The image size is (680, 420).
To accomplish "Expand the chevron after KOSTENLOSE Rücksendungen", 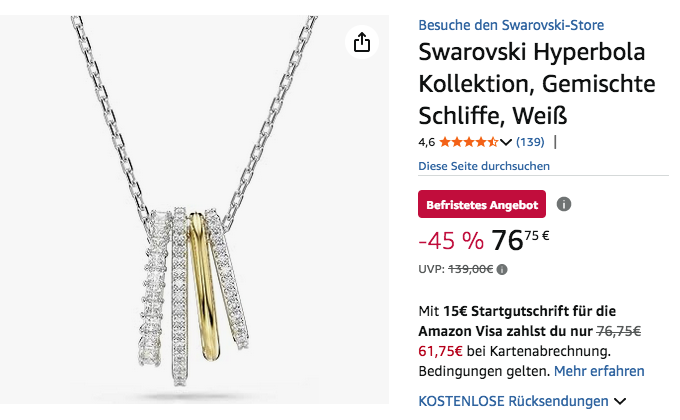I will [x=620, y=401].
